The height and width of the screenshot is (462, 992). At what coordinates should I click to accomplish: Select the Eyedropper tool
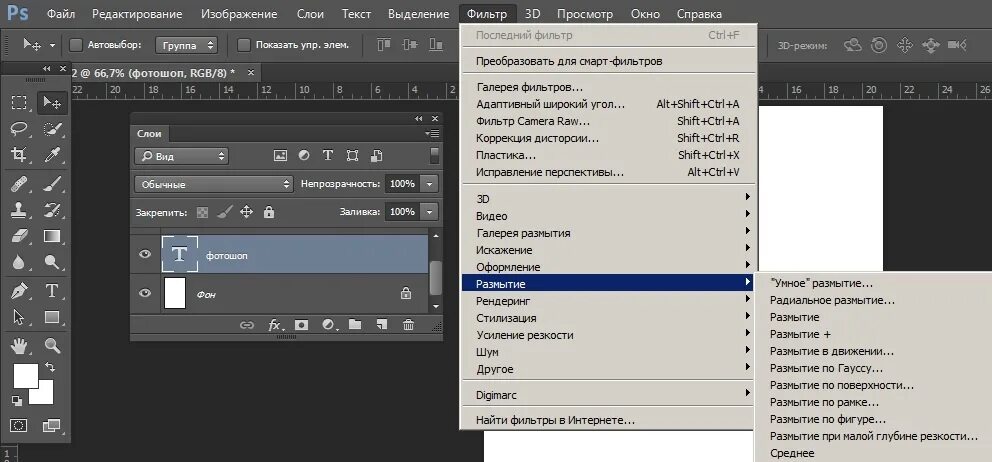click(52, 155)
